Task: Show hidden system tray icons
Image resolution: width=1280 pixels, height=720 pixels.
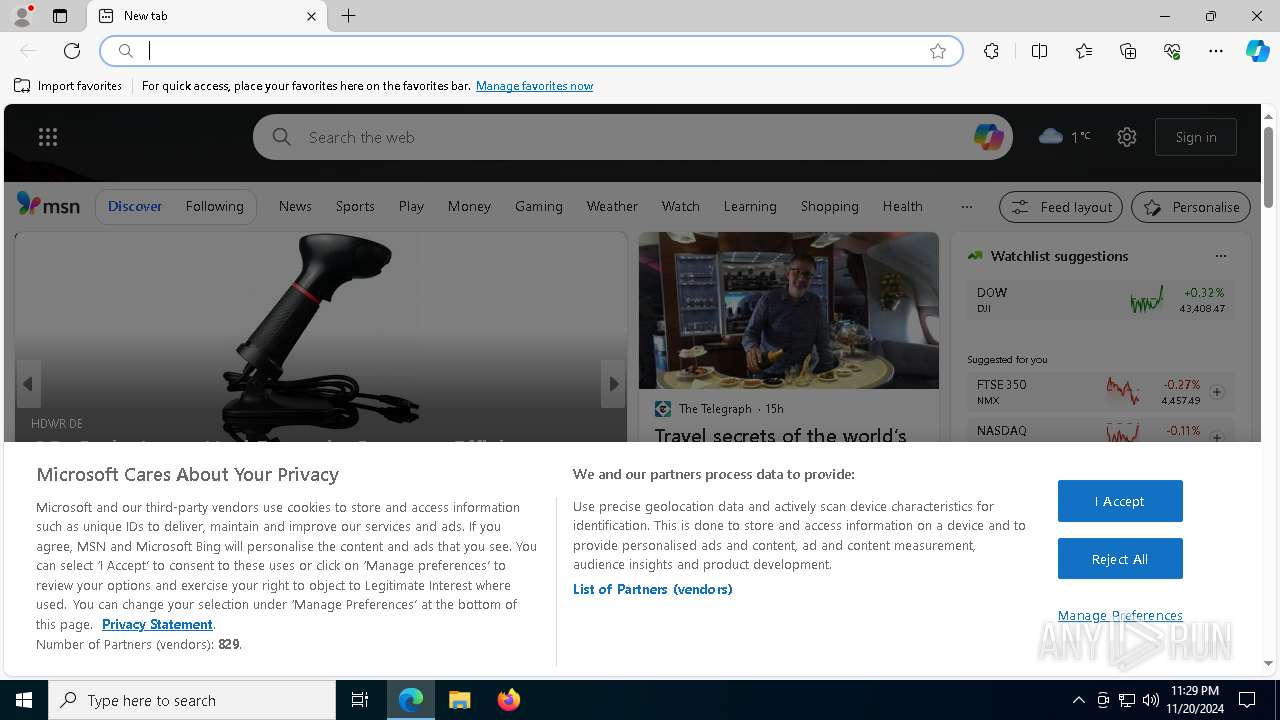Action: click(x=1078, y=700)
